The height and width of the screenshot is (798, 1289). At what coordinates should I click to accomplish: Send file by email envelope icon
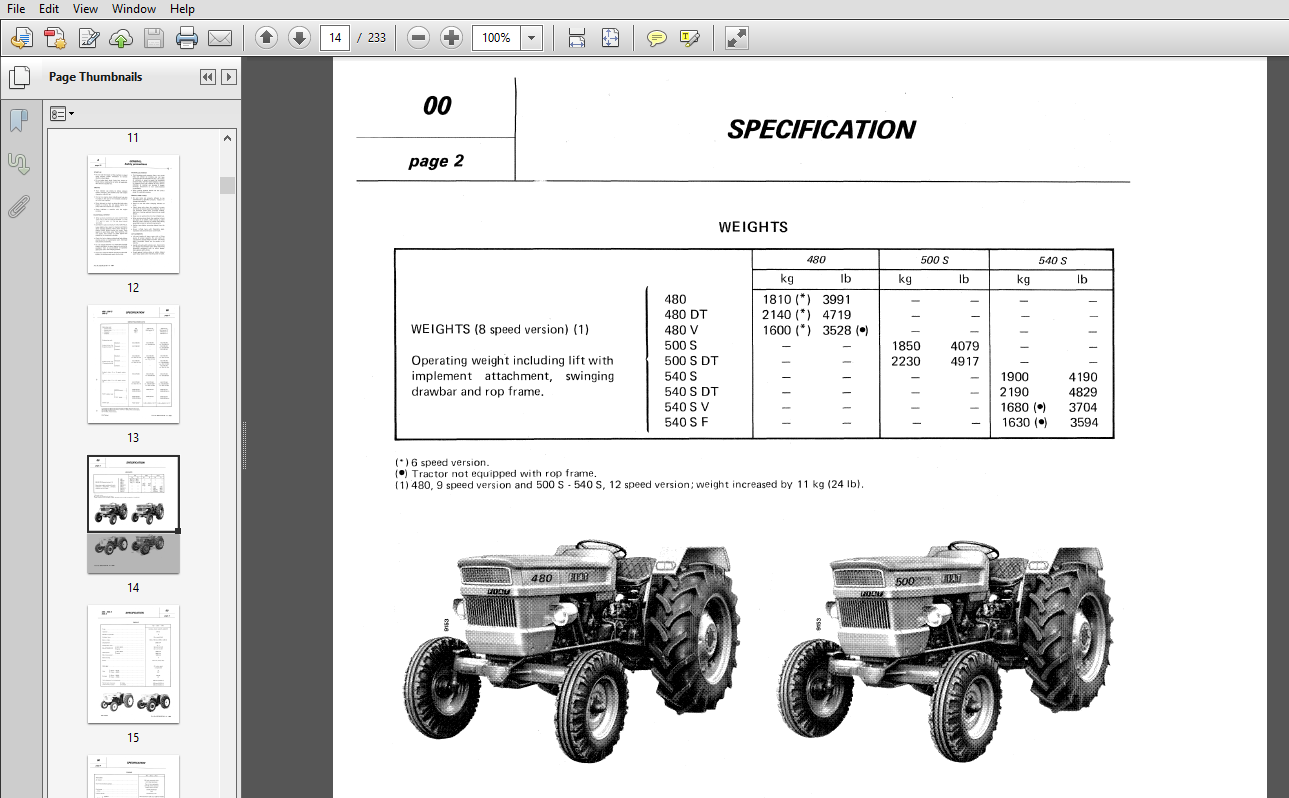(220, 39)
